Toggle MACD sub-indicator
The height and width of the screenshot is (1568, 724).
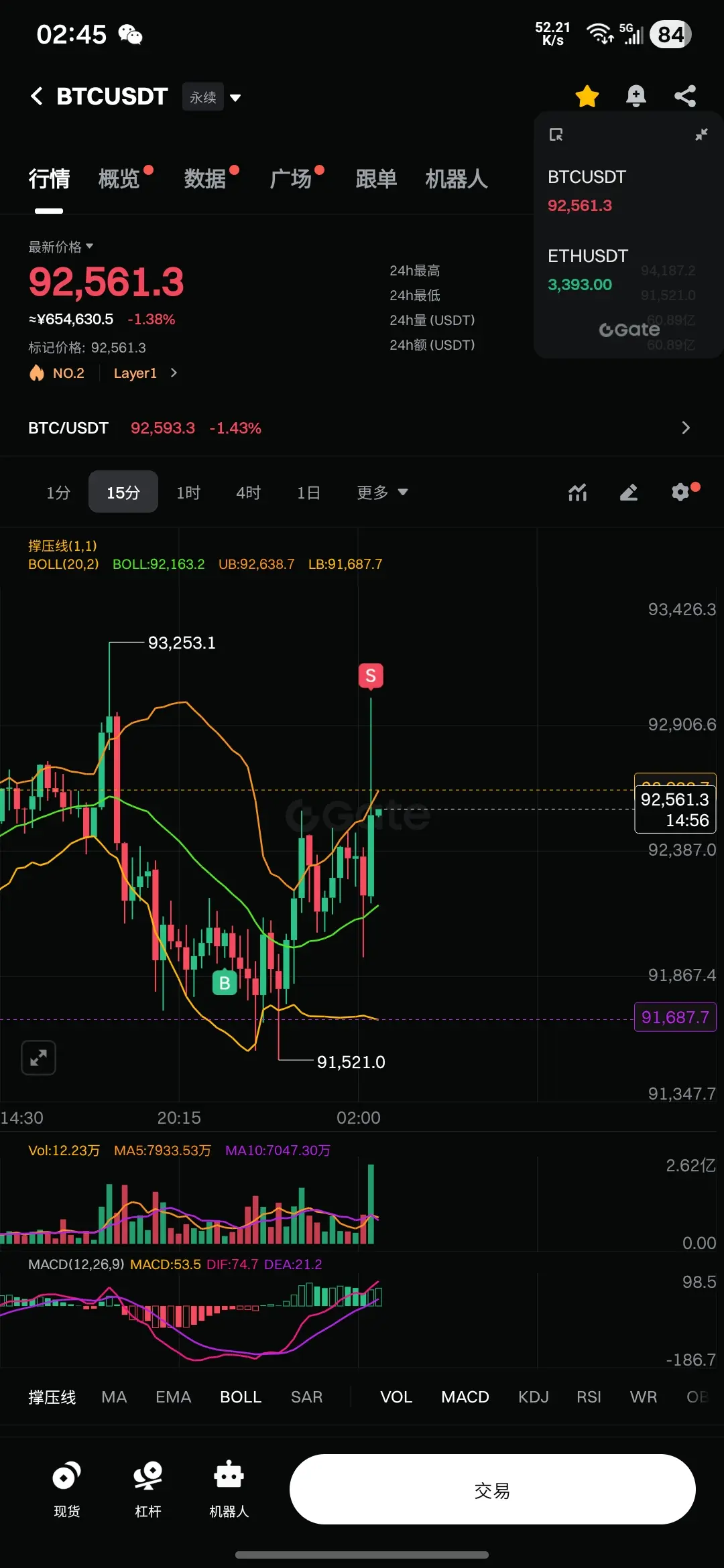[x=465, y=1397]
